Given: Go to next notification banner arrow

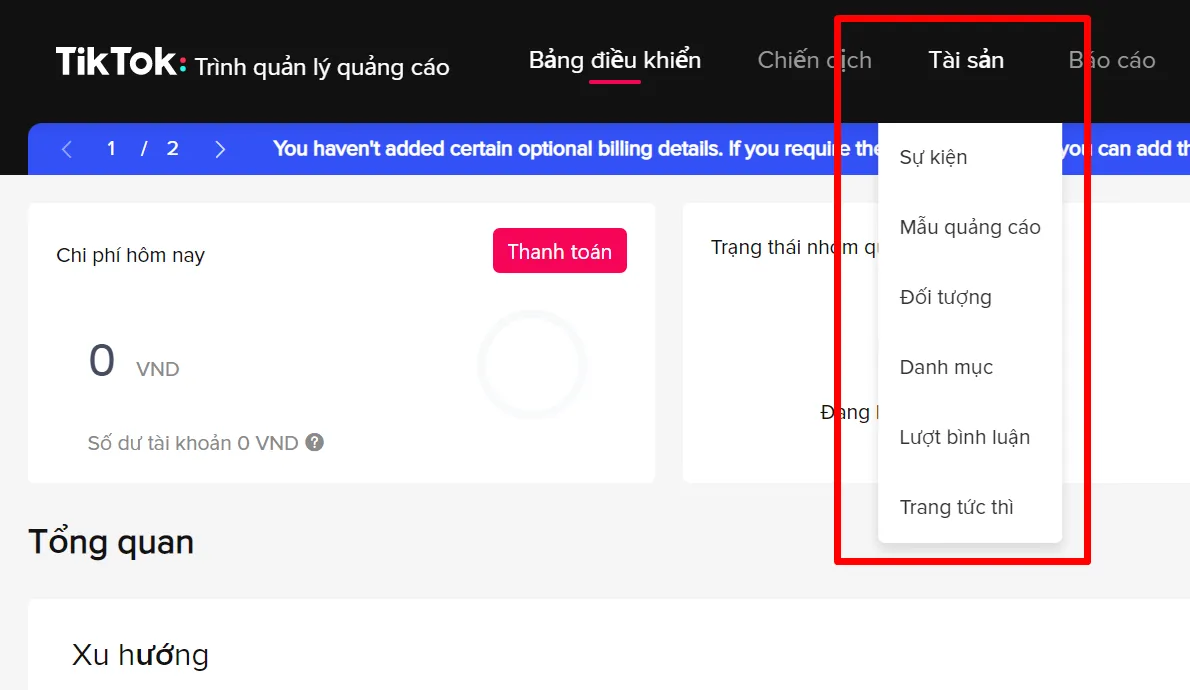Looking at the screenshot, I should tap(220, 149).
